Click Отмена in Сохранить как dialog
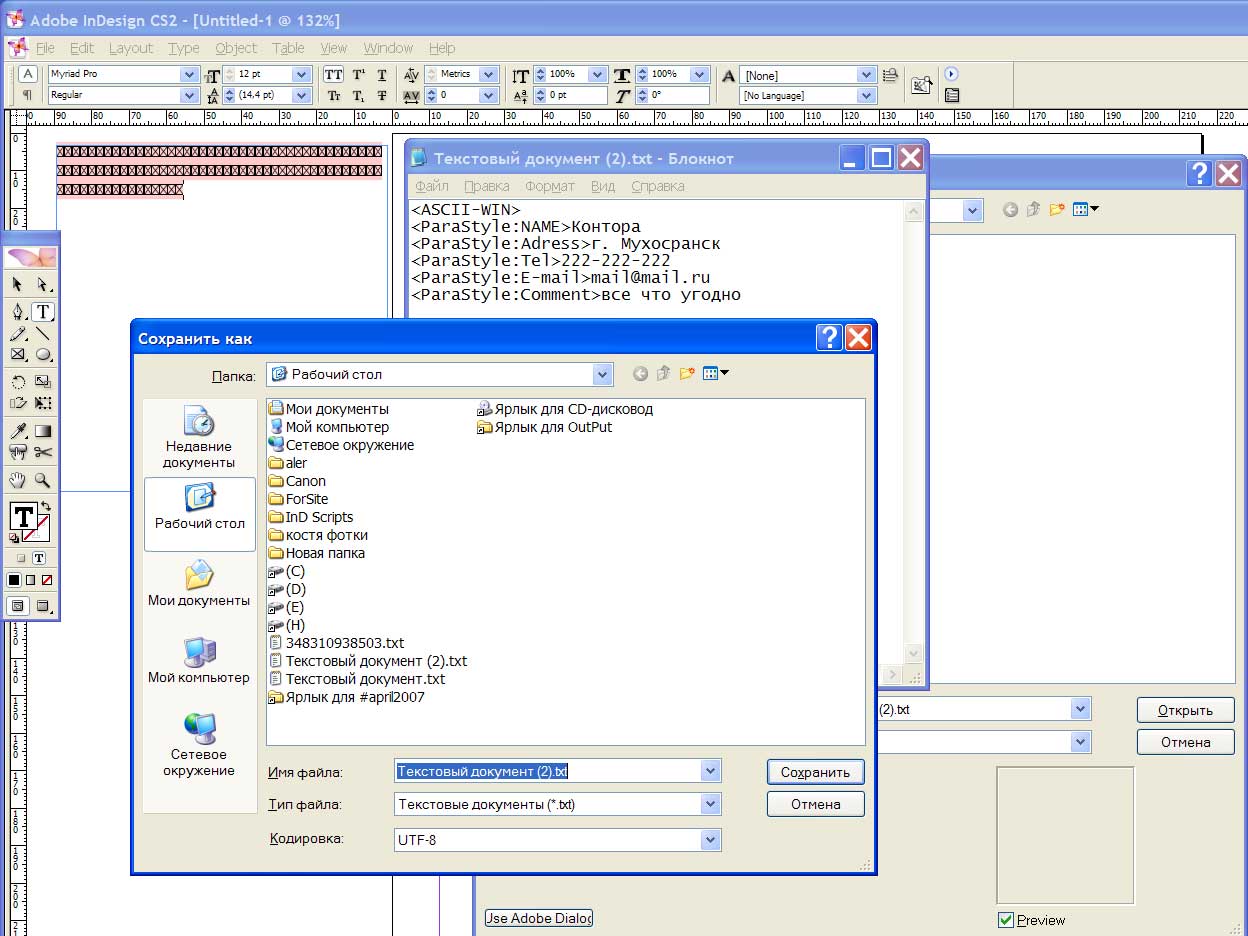Image resolution: width=1248 pixels, height=936 pixels. pos(815,804)
